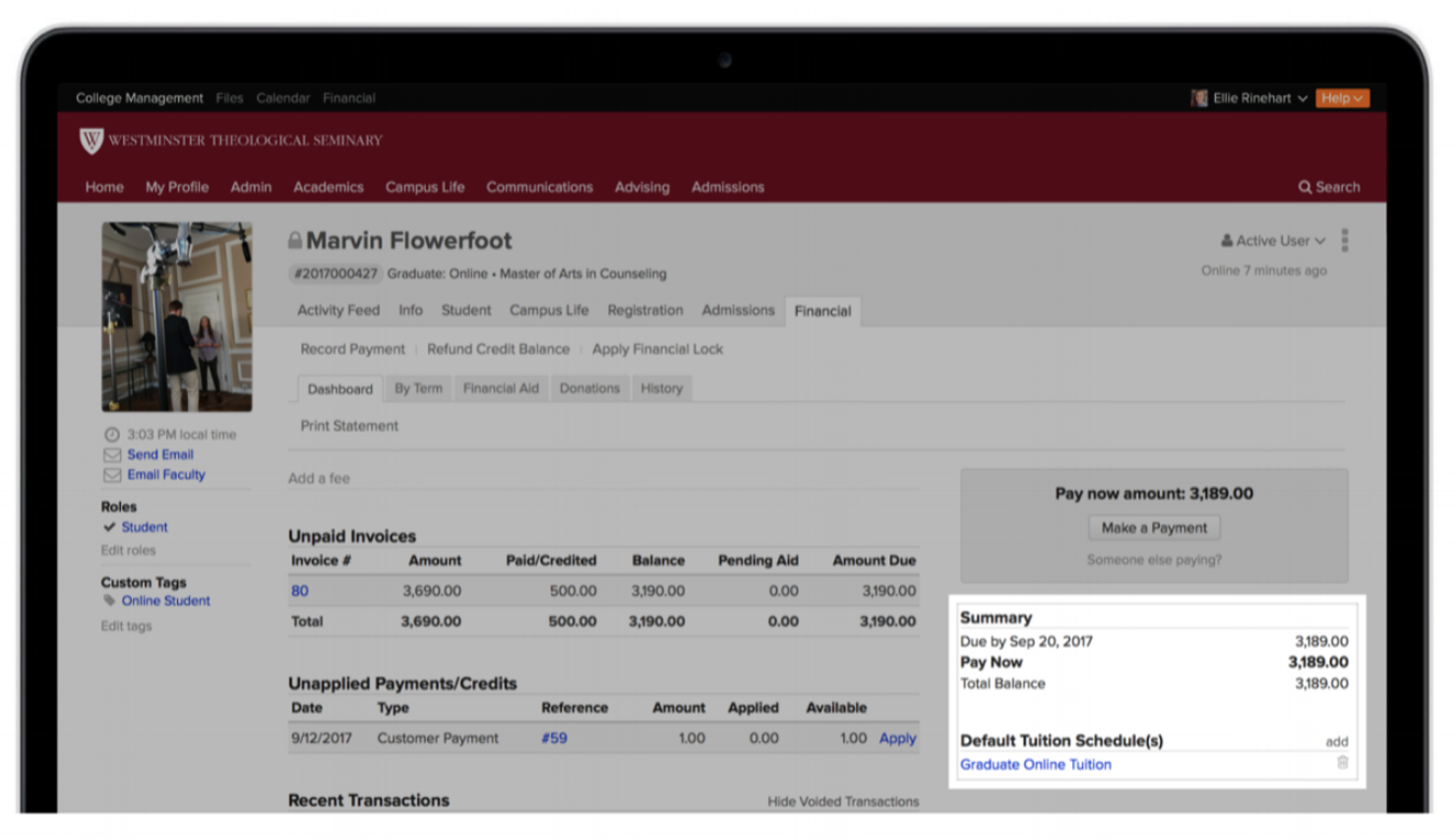Click Ellie Rinehart's avatar picture
The image size is (1456, 840).
coord(1199,98)
